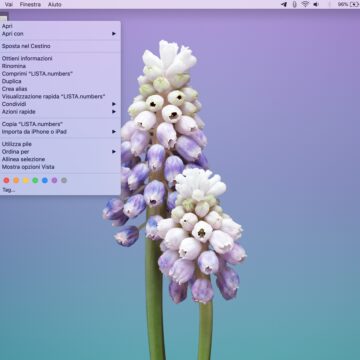Select Visualizzazione rapida "LISTA.numbers"
Screen dimensions: 360x360
click(x=60, y=97)
